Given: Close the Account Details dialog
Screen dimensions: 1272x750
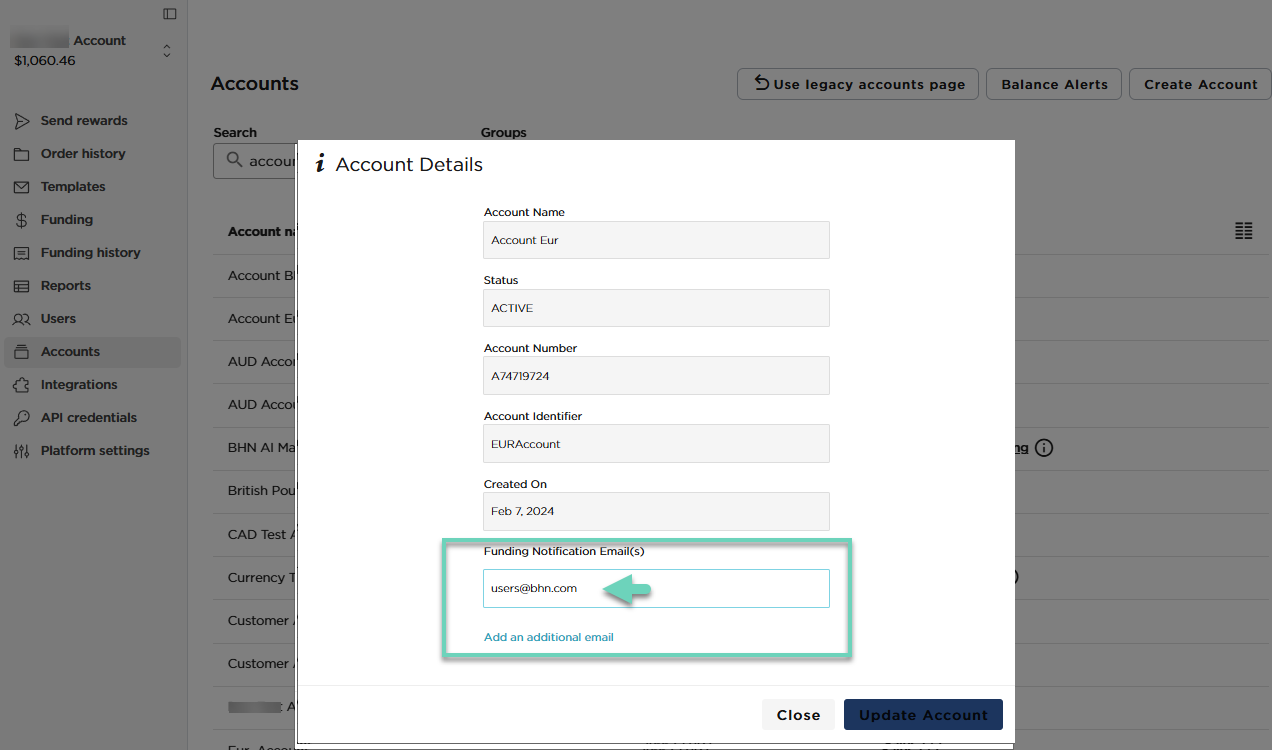Looking at the screenshot, I should click(x=798, y=715).
